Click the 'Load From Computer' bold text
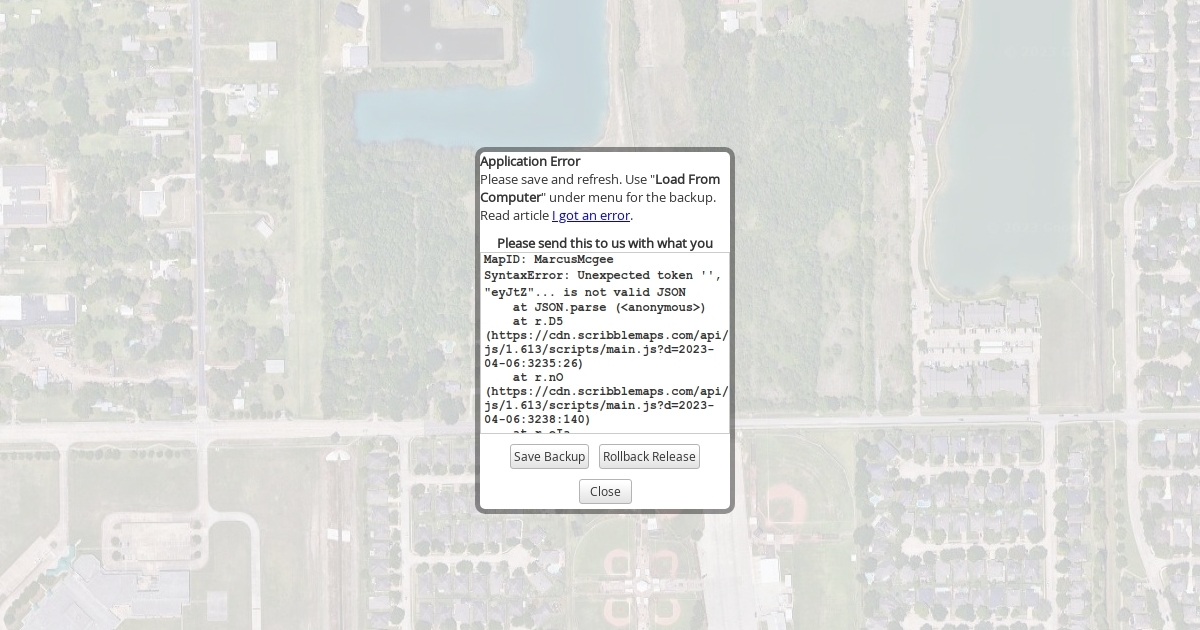 click(600, 188)
